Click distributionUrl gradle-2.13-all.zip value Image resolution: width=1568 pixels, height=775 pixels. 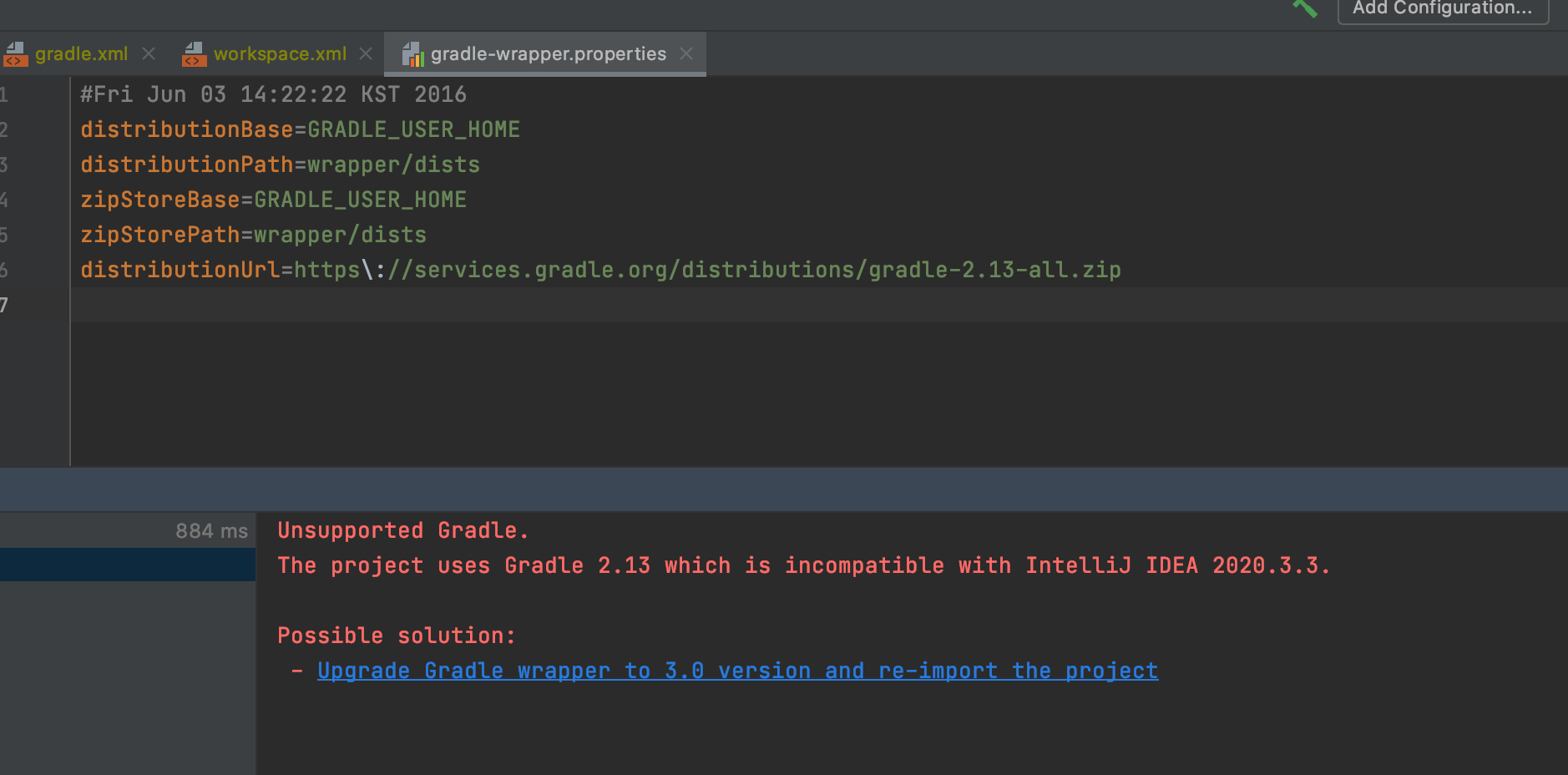707,270
